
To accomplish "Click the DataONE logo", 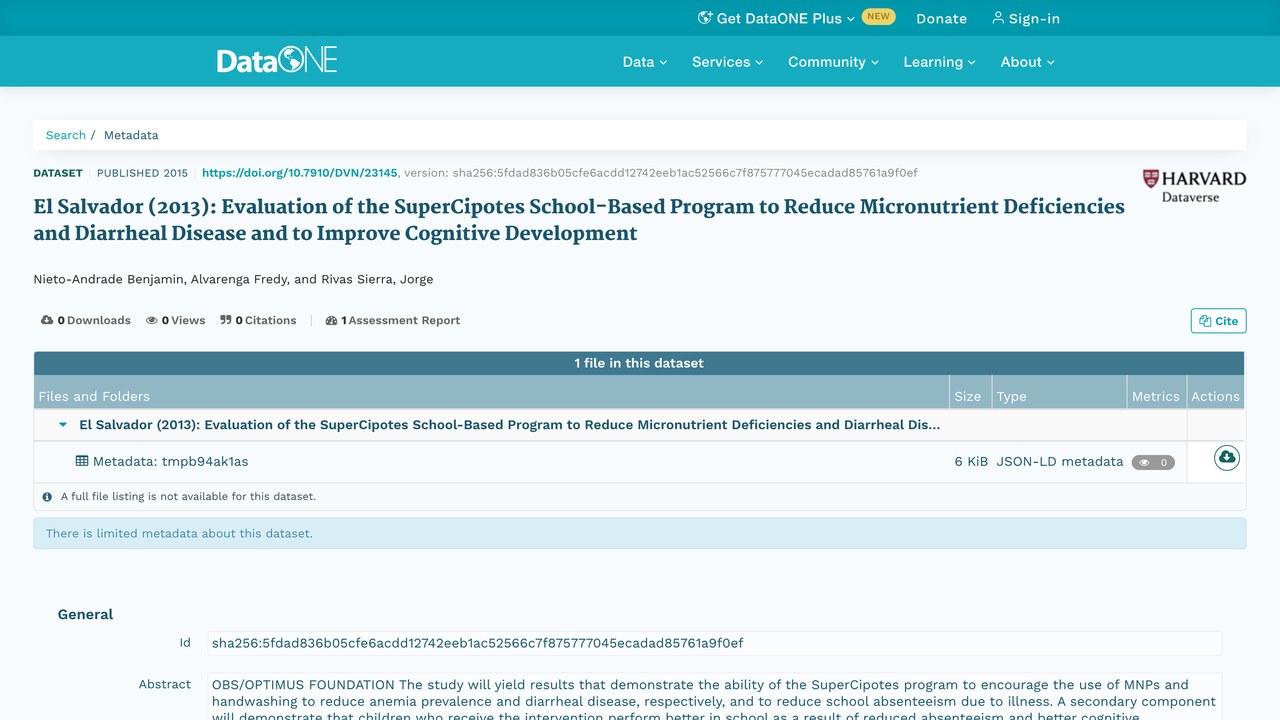I will tap(277, 61).
